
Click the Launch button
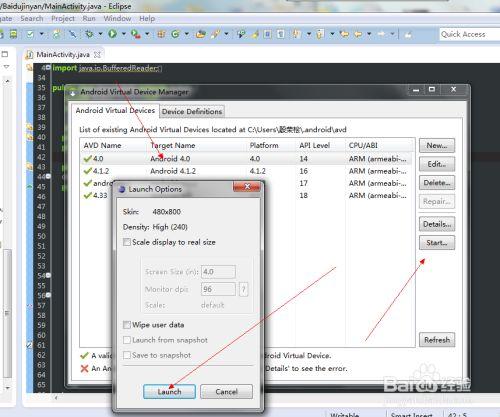(x=169, y=392)
